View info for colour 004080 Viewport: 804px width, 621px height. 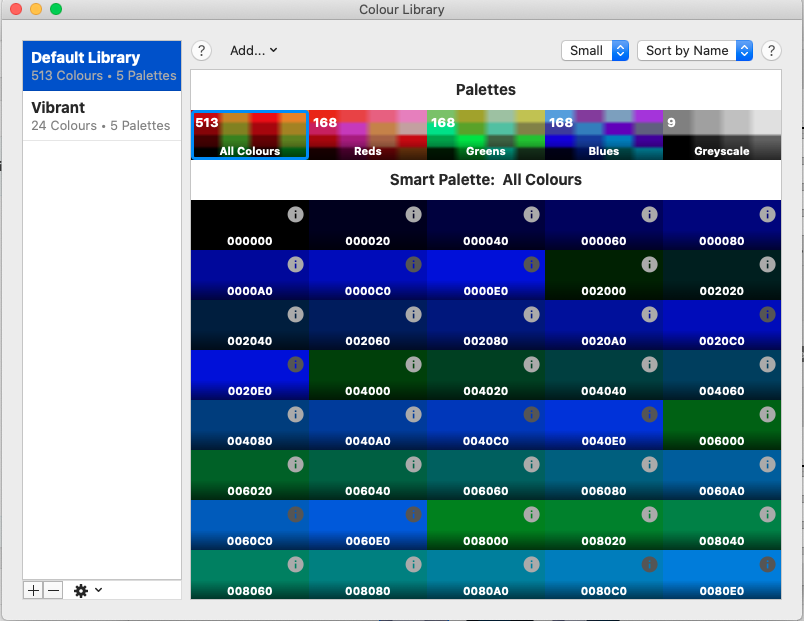coord(295,414)
